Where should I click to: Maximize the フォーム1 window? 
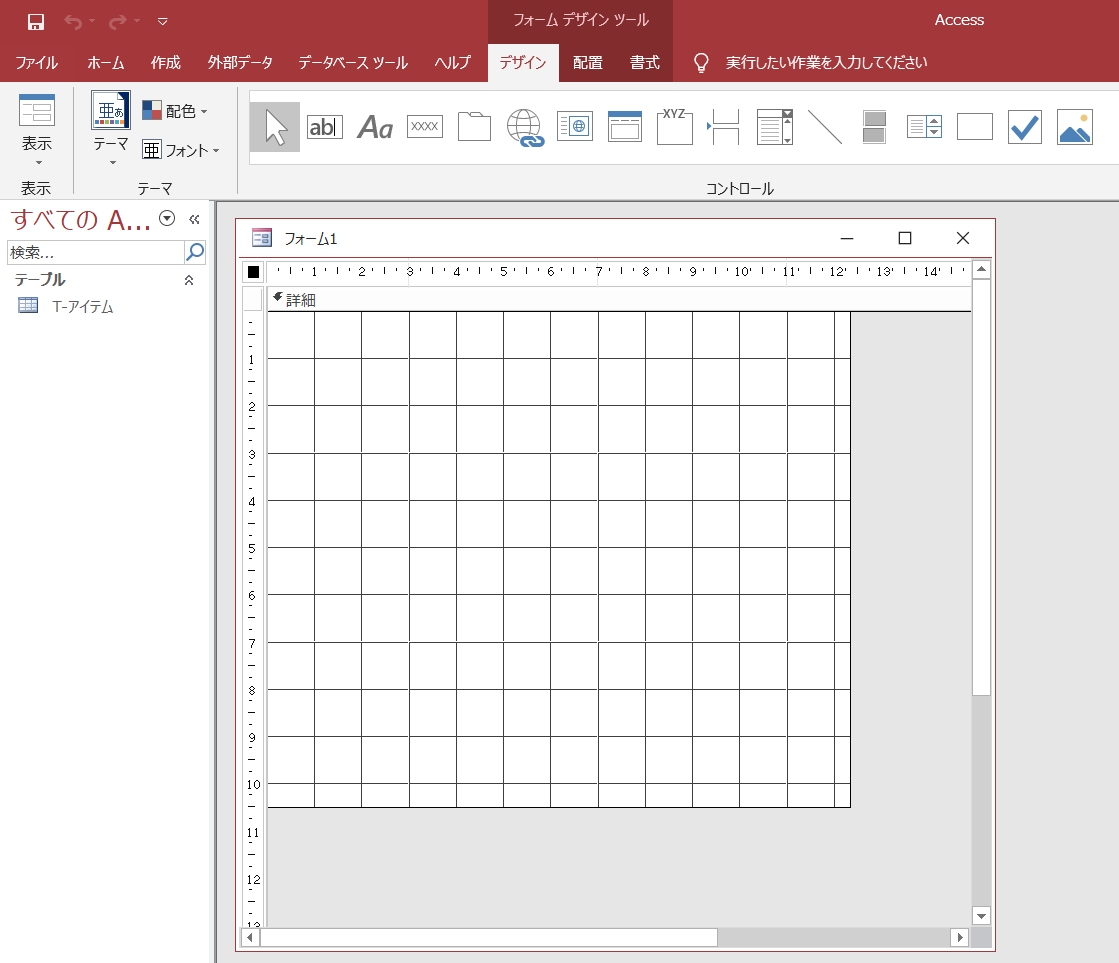905,238
